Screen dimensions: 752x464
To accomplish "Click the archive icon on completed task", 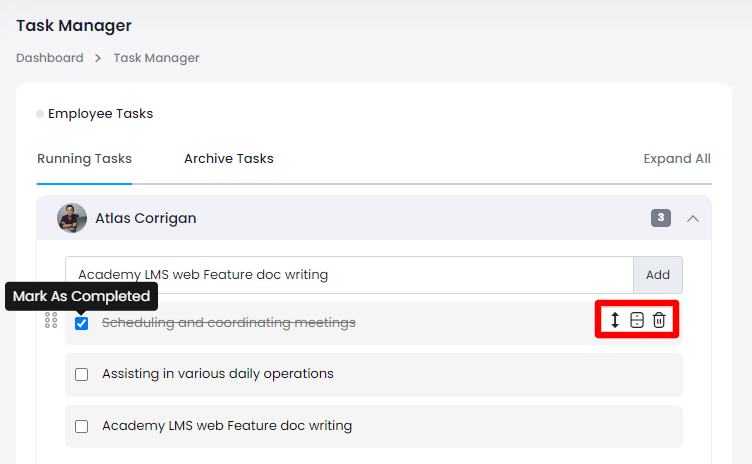I will pyautogui.click(x=637, y=320).
